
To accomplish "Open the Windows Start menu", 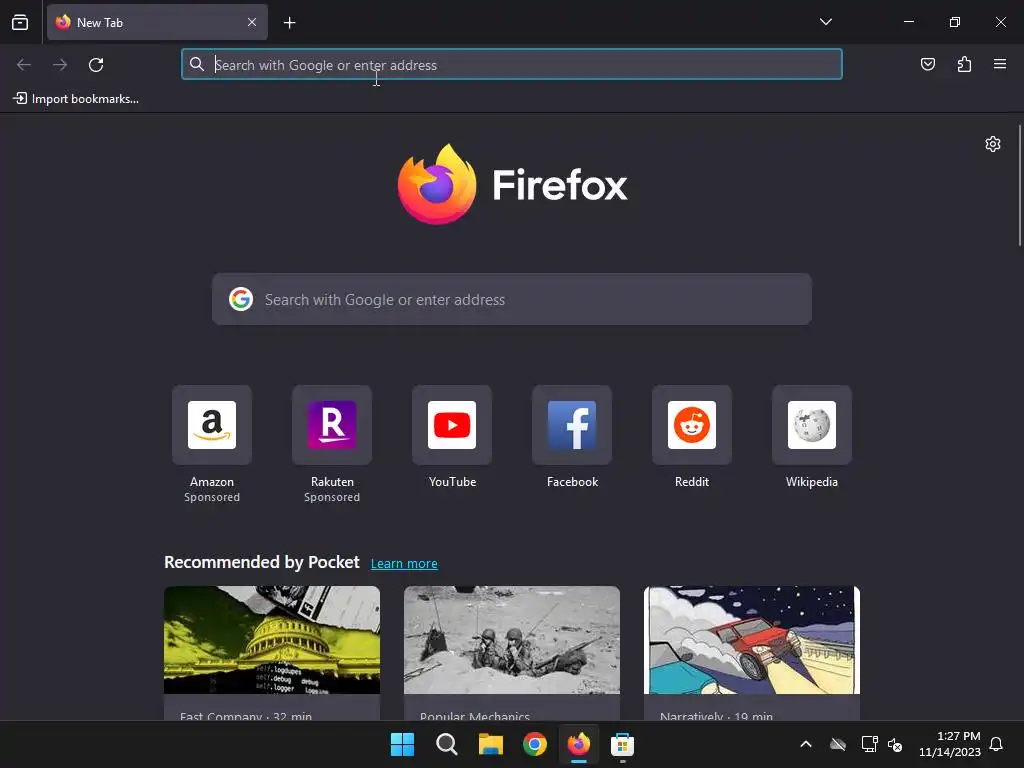I will [x=402, y=744].
